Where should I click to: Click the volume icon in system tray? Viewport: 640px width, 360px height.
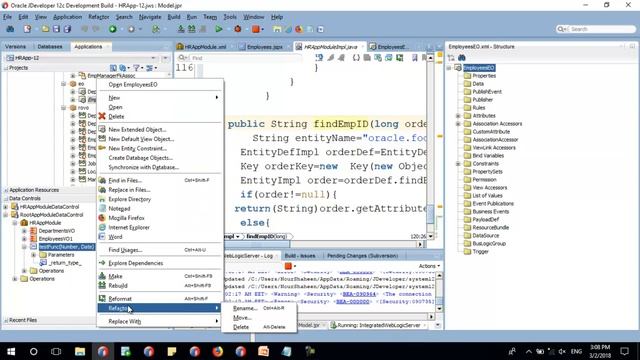562,351
